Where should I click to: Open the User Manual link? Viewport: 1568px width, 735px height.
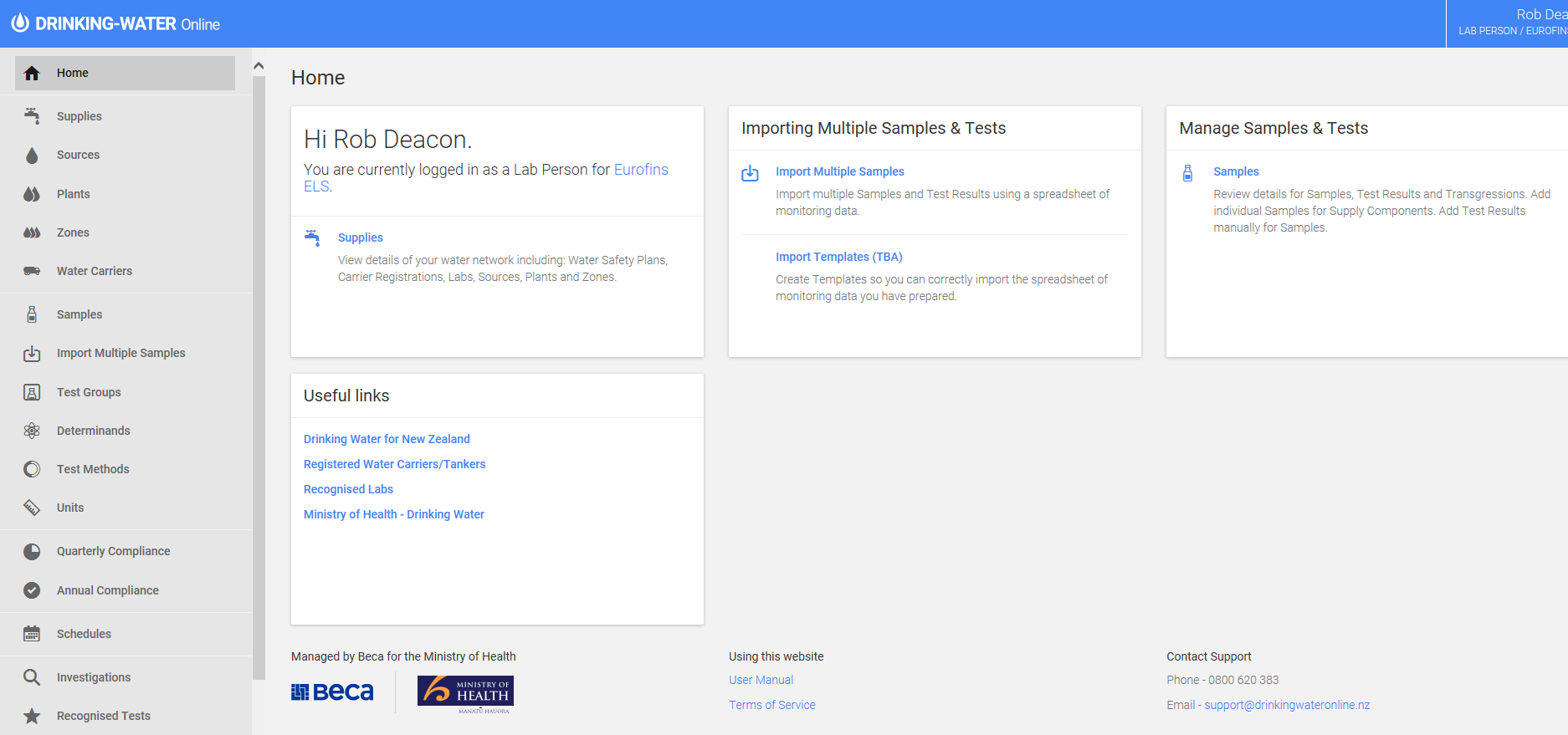click(x=761, y=680)
